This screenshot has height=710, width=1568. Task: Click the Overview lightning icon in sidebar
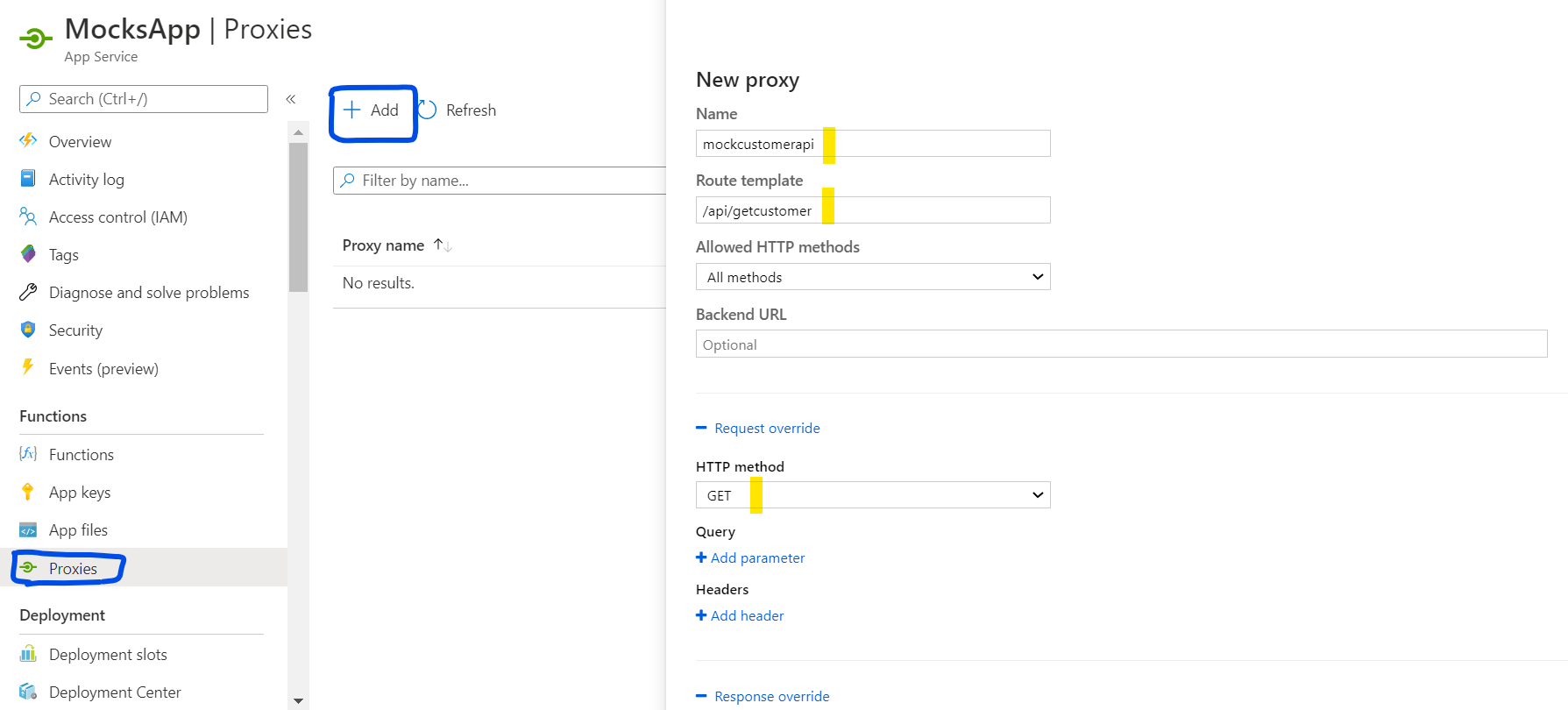point(28,141)
